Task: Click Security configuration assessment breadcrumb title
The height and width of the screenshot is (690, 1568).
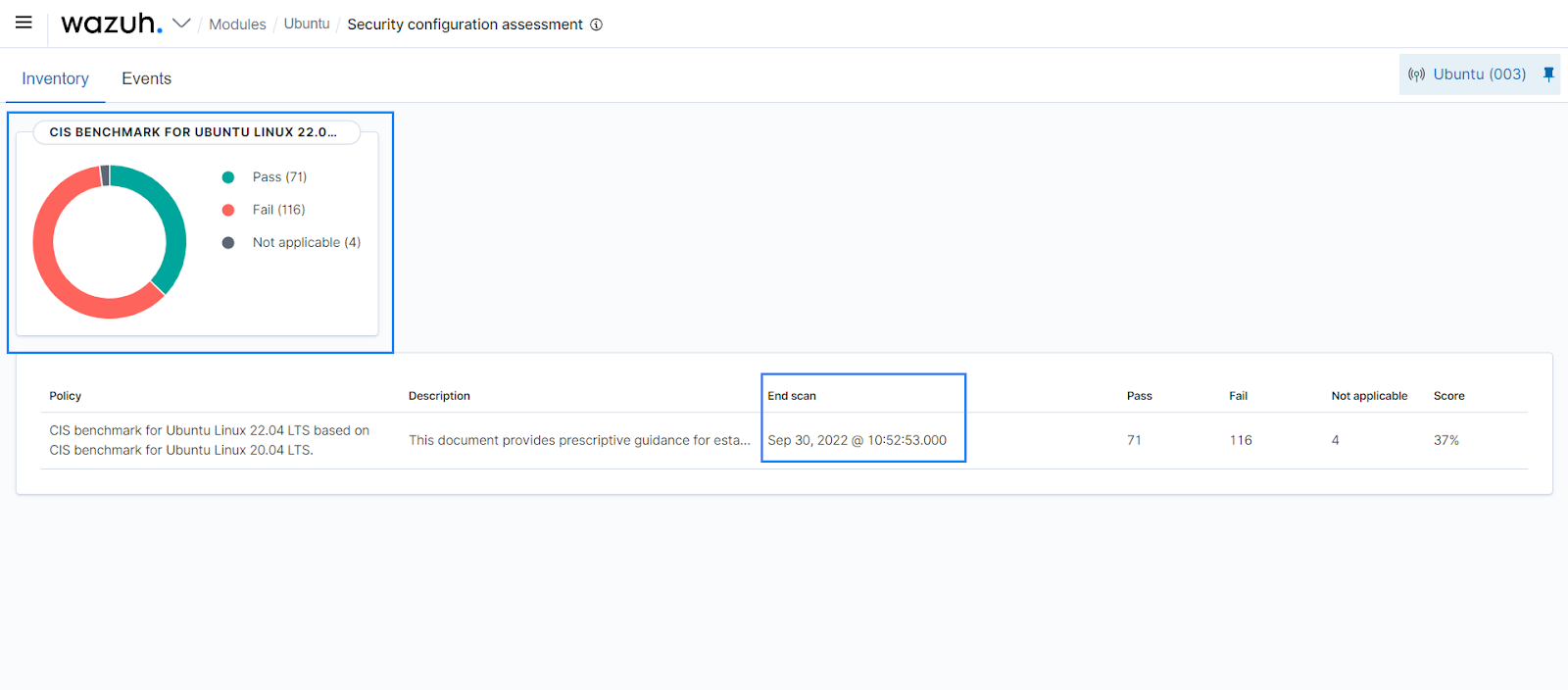Action: 465,24
